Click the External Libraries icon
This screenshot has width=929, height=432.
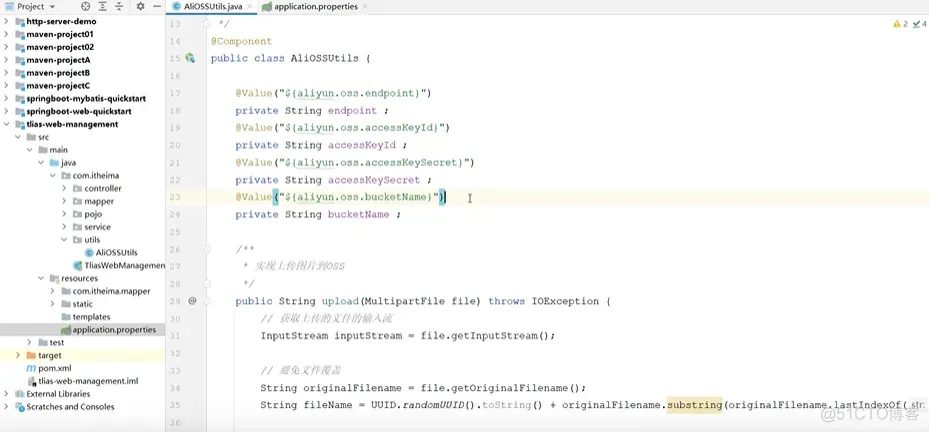19,394
